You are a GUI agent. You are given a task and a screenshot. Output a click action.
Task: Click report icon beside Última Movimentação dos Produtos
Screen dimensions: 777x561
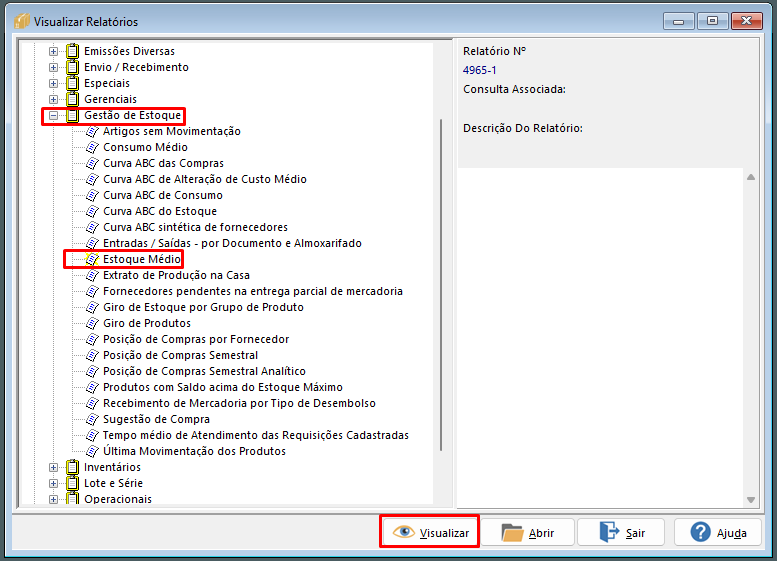[92, 451]
